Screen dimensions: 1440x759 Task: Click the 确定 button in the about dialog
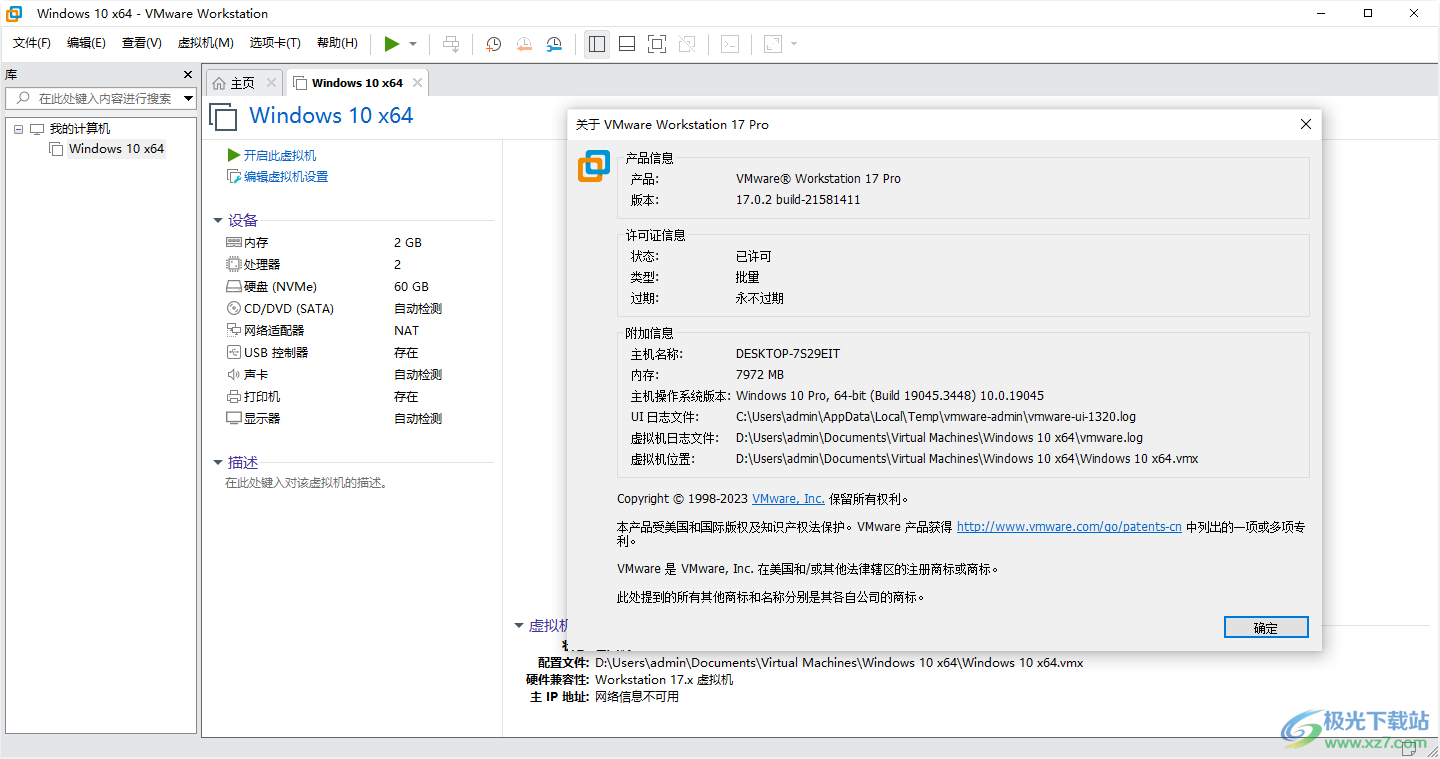click(1265, 627)
